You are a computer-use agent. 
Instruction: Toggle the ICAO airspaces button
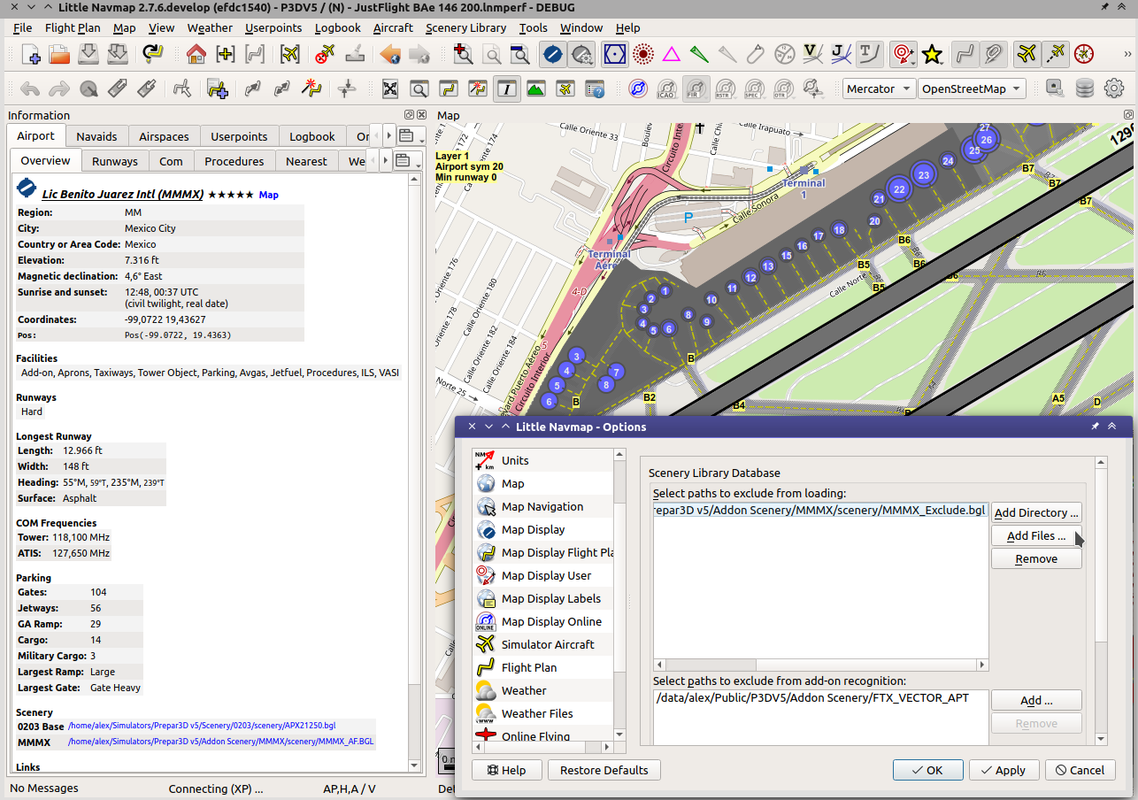(667, 89)
